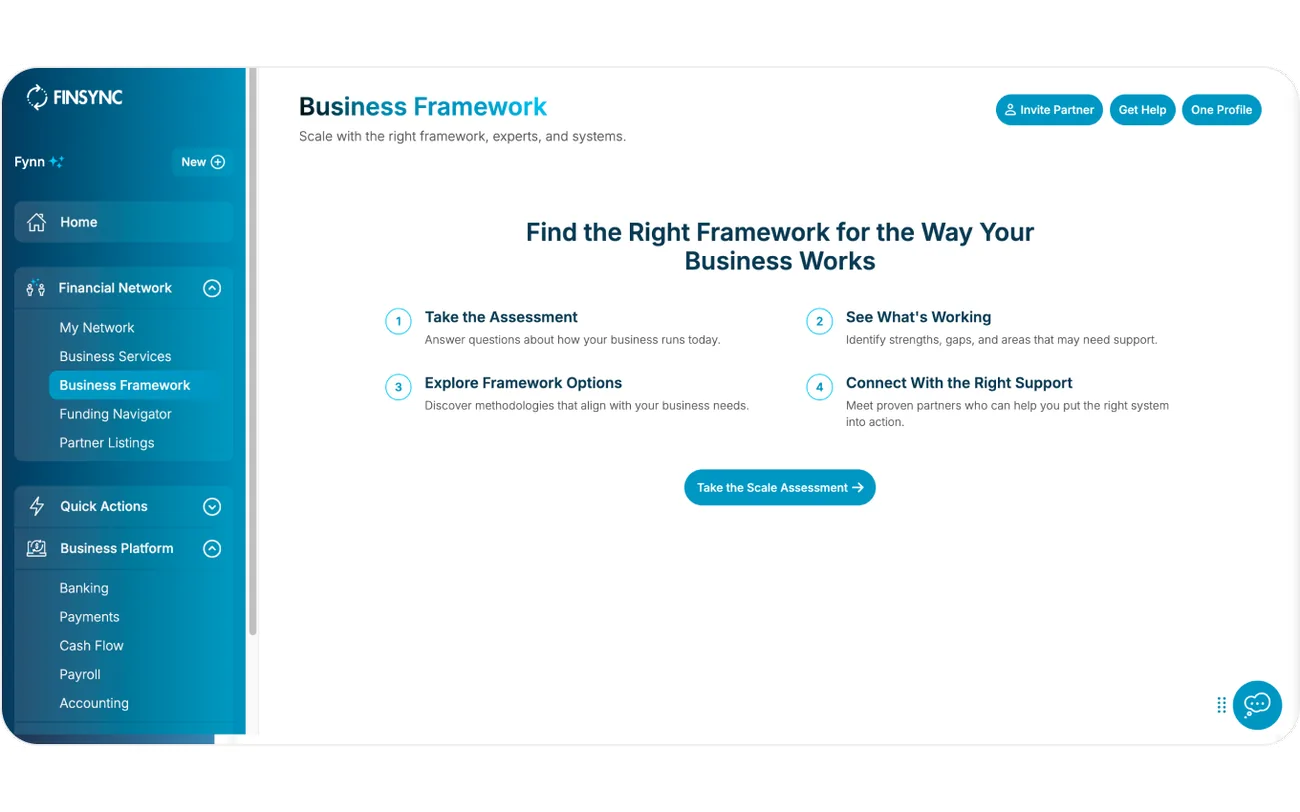Click Take the Scale Assessment button
This screenshot has height=812, width=1300.
pyautogui.click(x=780, y=488)
